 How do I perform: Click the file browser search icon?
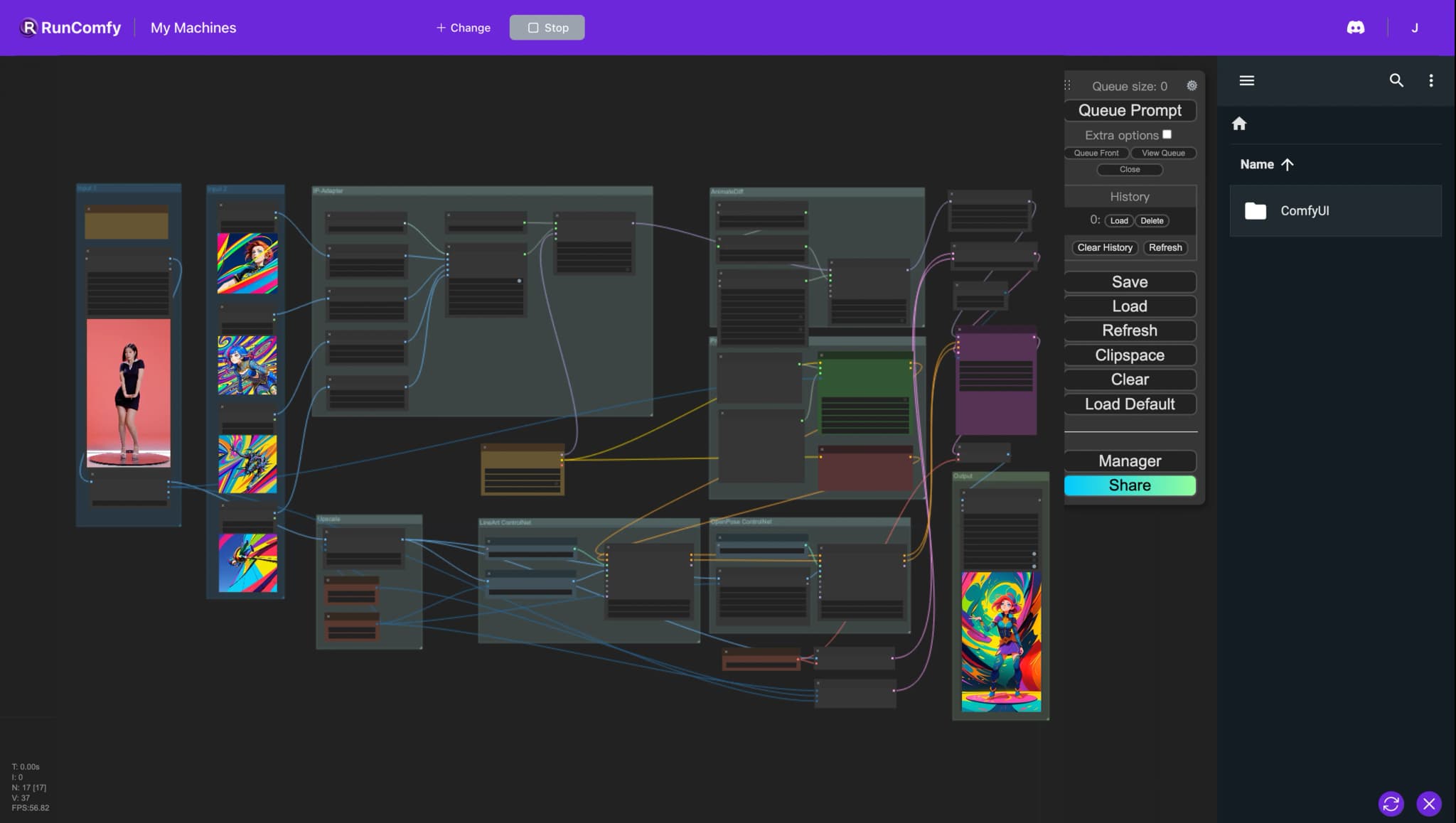pos(1396,80)
